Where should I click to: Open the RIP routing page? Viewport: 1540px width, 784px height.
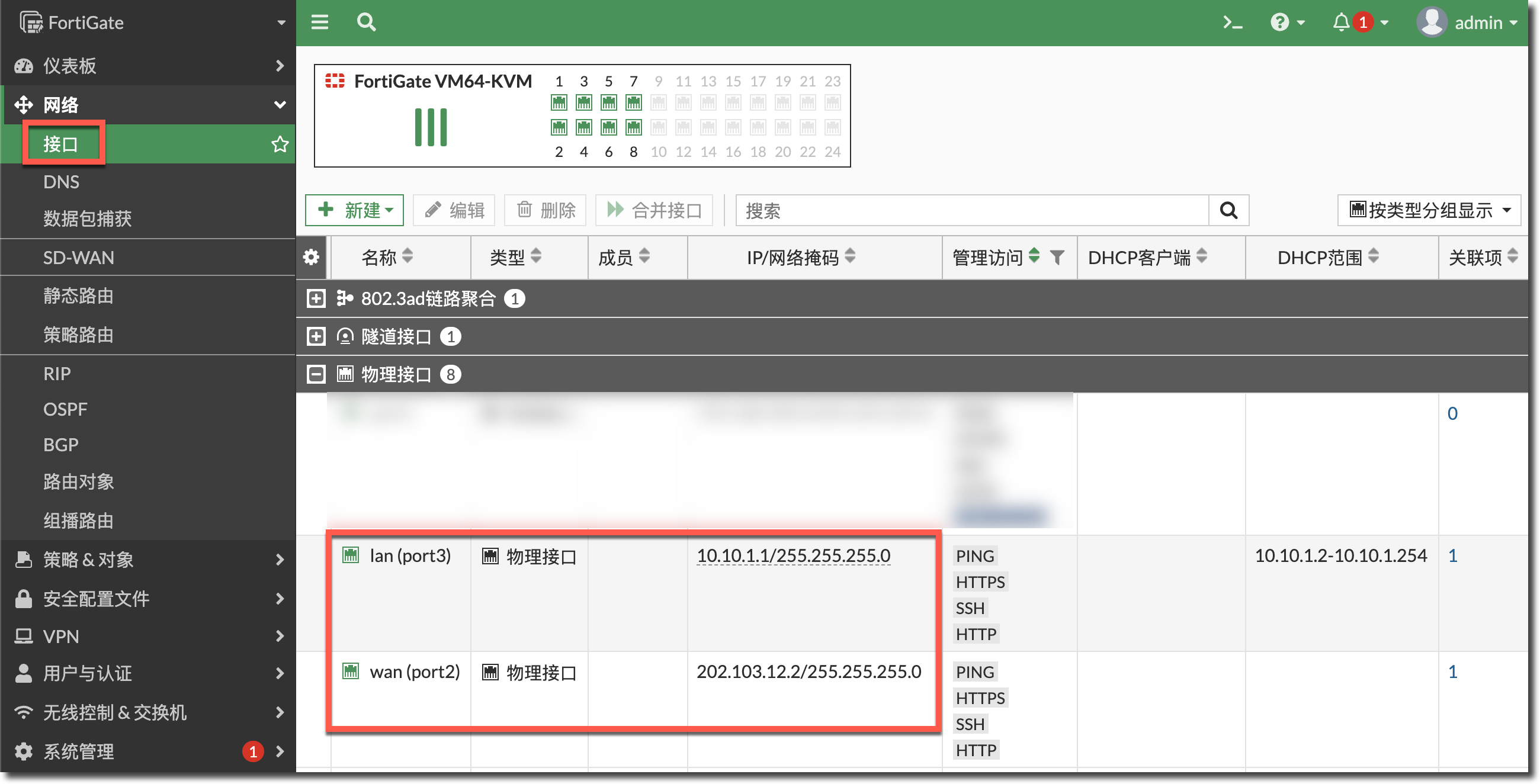57,374
